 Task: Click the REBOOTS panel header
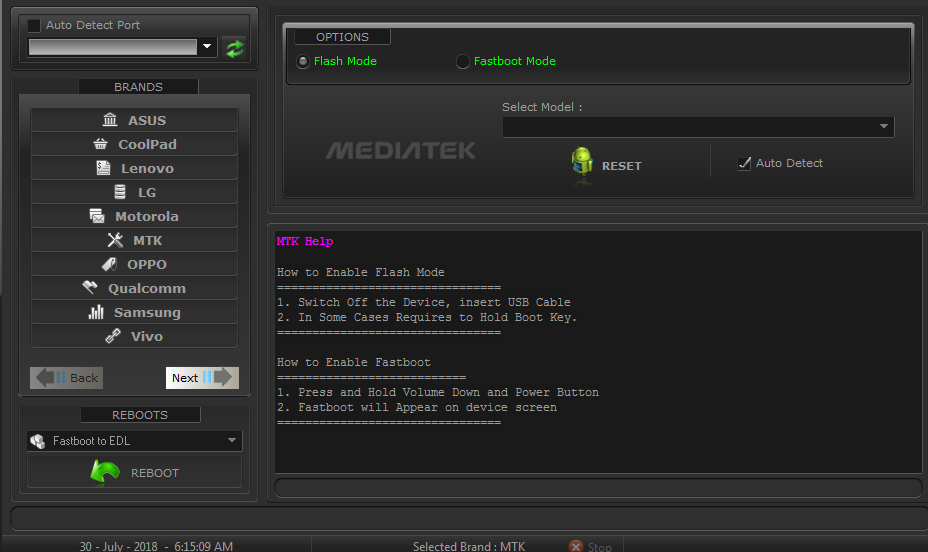pos(140,415)
